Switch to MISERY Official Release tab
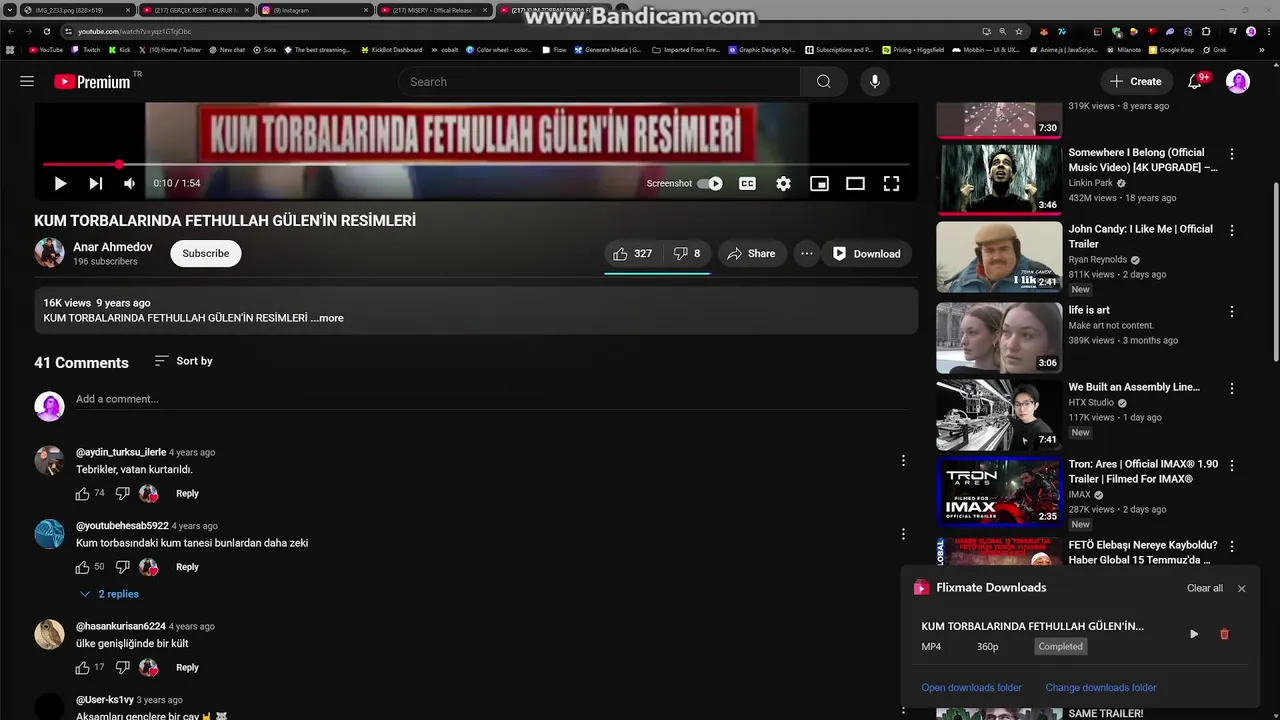Viewport: 1280px width, 720px height. (x=434, y=10)
